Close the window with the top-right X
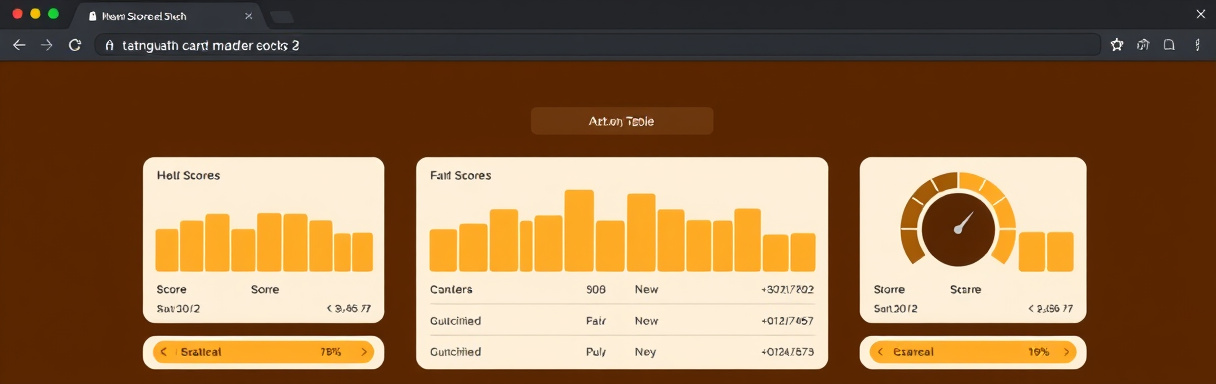 [x=1201, y=13]
